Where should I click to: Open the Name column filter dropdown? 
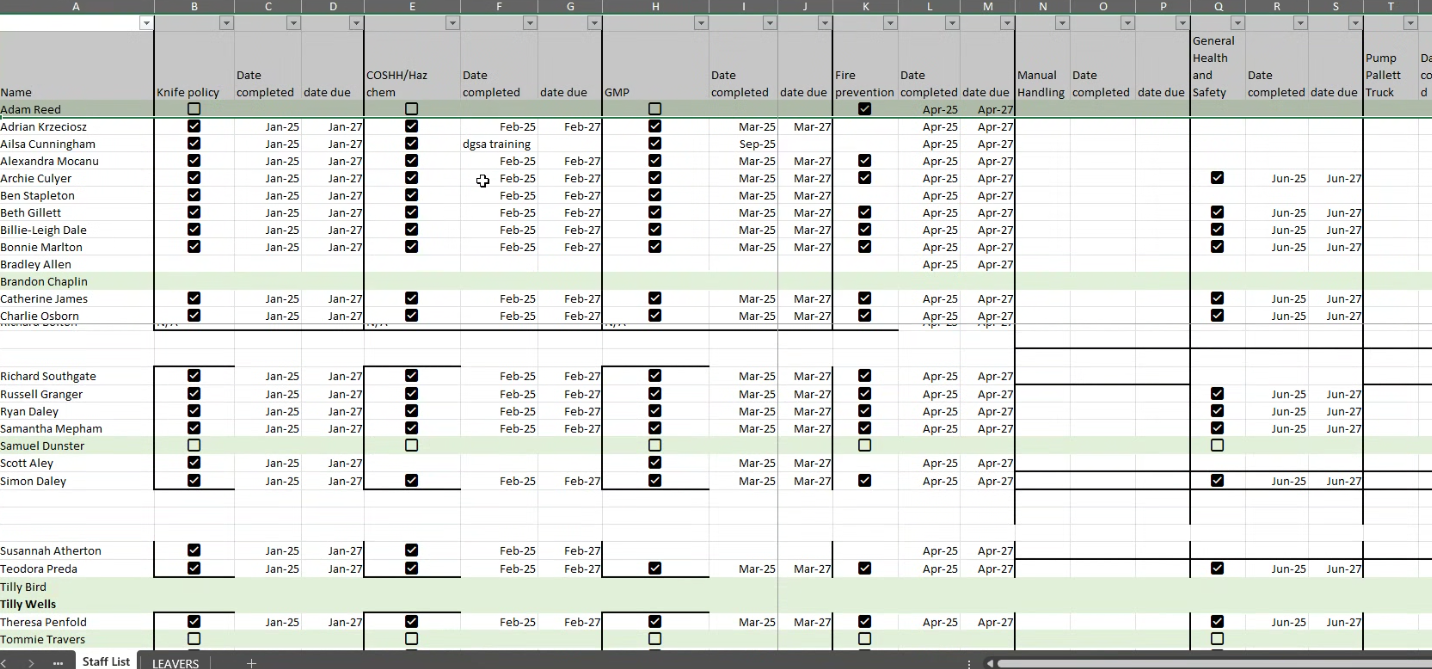tap(147, 23)
